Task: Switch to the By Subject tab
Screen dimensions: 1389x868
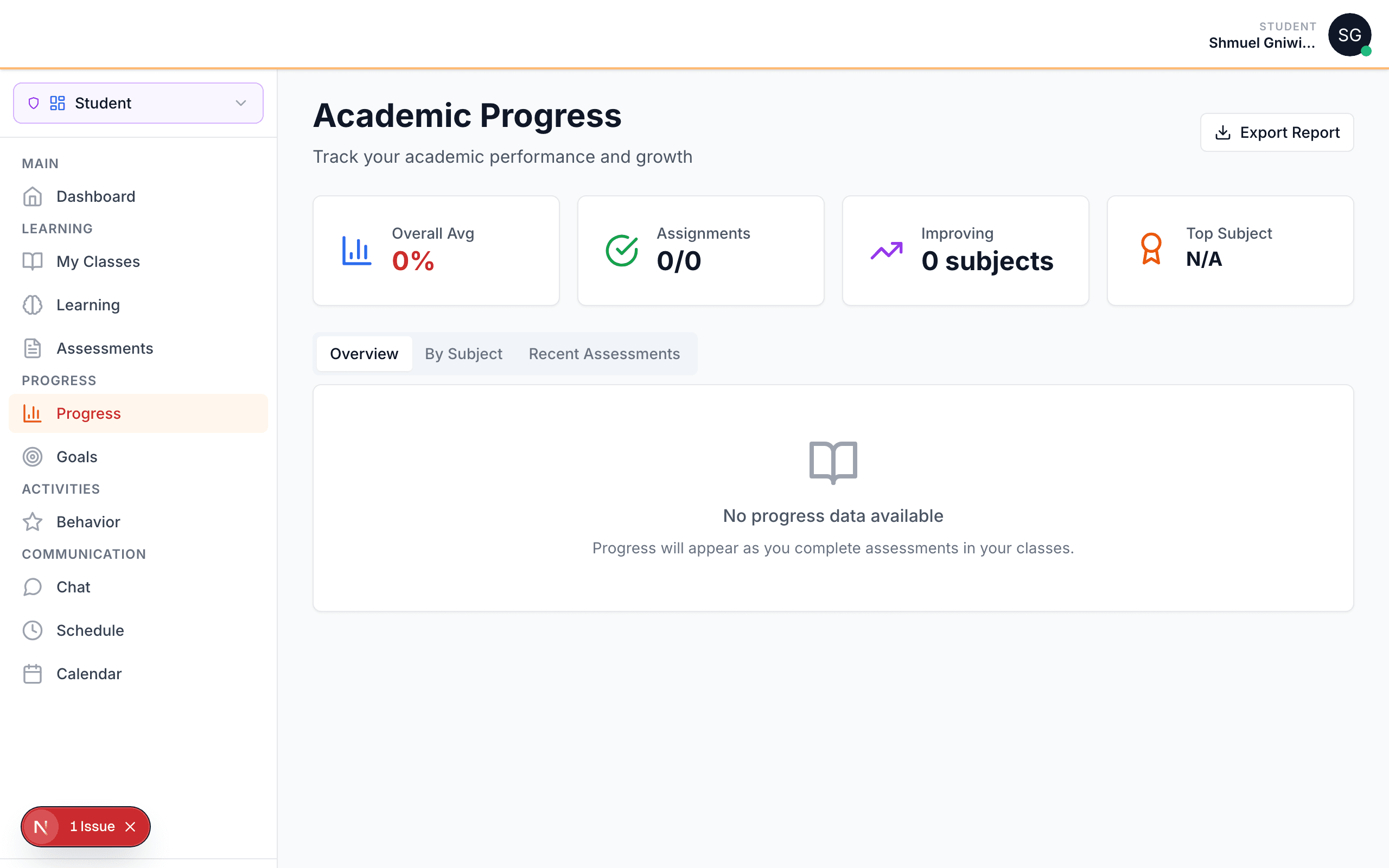Action: (463, 354)
